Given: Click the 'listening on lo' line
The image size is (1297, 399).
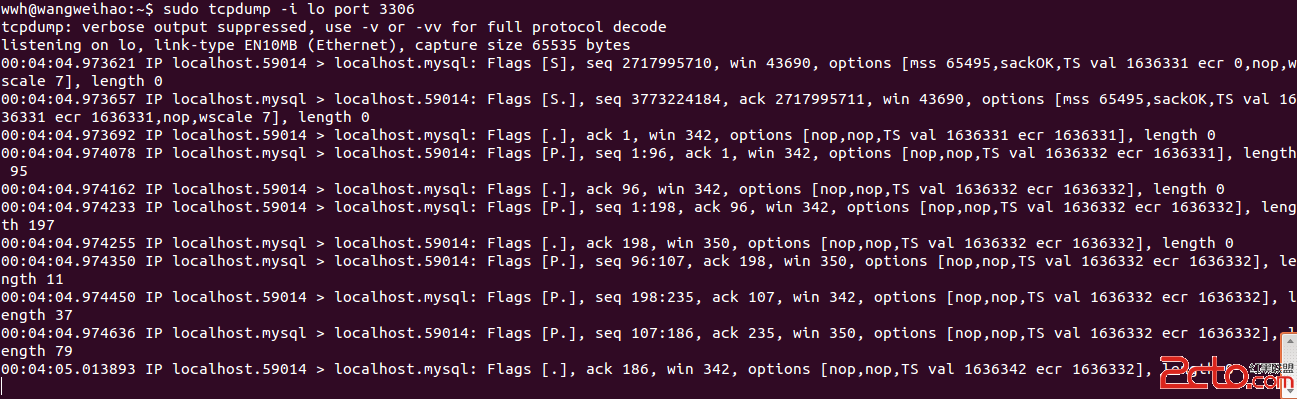Looking at the screenshot, I should coord(316,45).
